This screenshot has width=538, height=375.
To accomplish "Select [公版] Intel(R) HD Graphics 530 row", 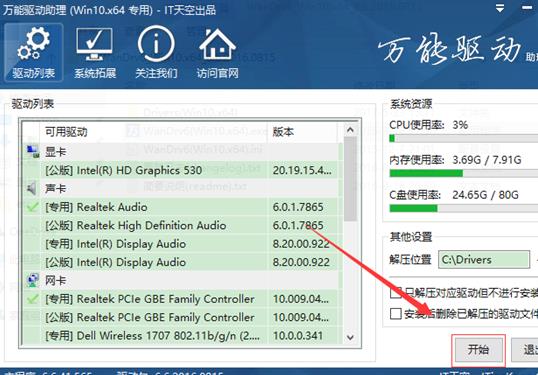I will pyautogui.click(x=182, y=170).
